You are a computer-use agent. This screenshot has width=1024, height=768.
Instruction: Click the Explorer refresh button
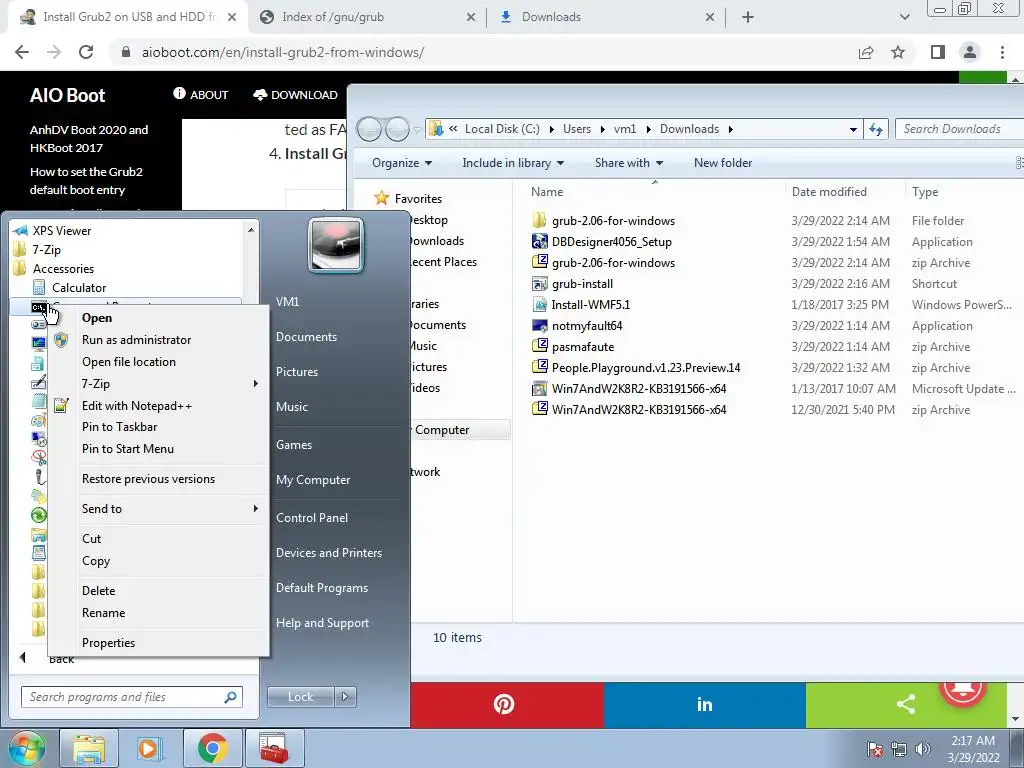(876, 129)
